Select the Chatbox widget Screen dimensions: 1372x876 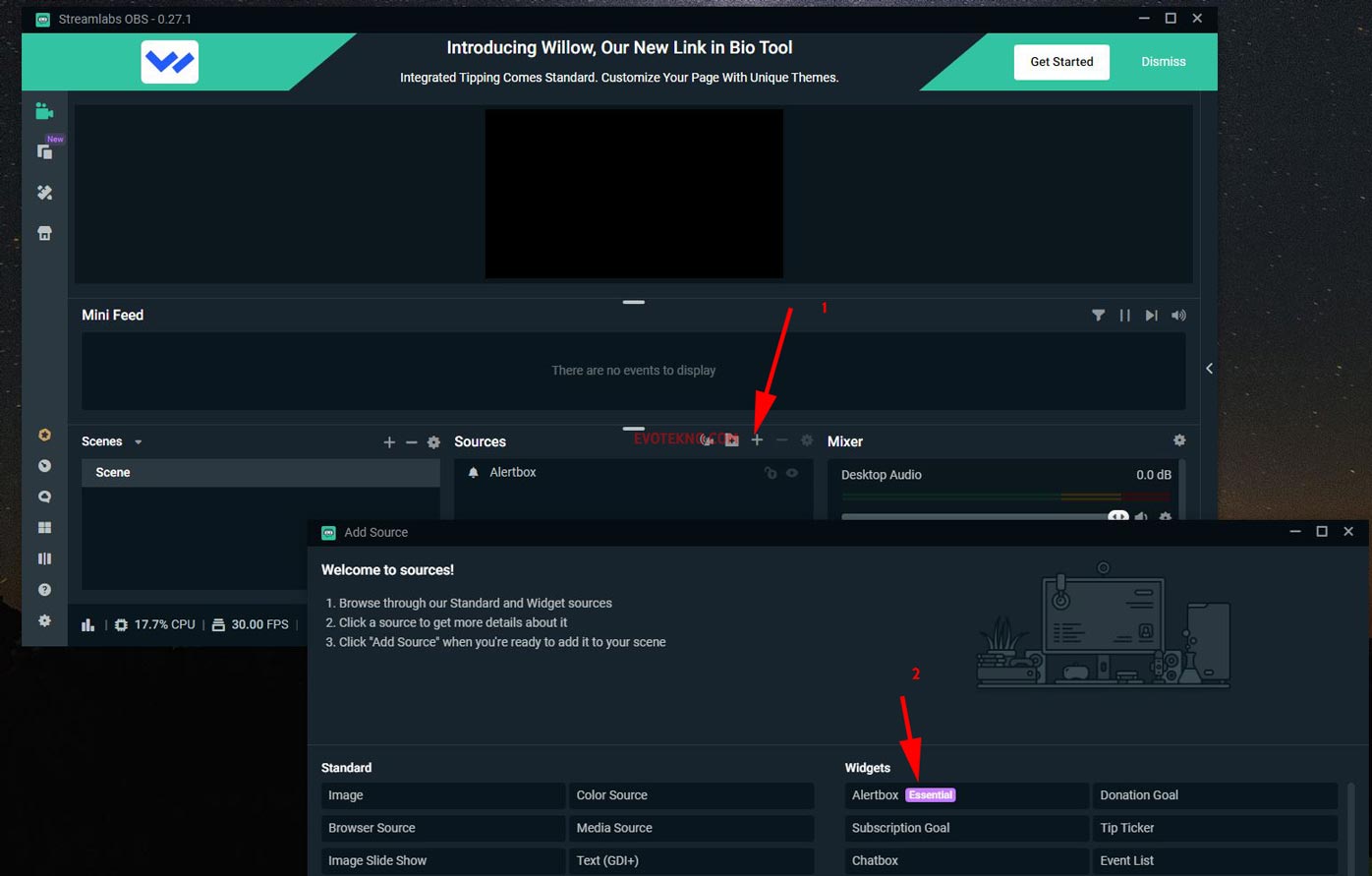click(966, 860)
